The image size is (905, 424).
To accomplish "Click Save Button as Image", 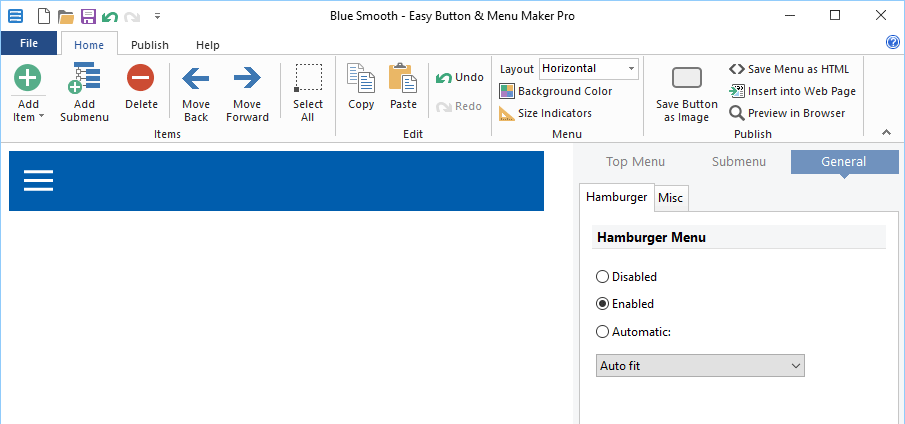I will 686,80.
